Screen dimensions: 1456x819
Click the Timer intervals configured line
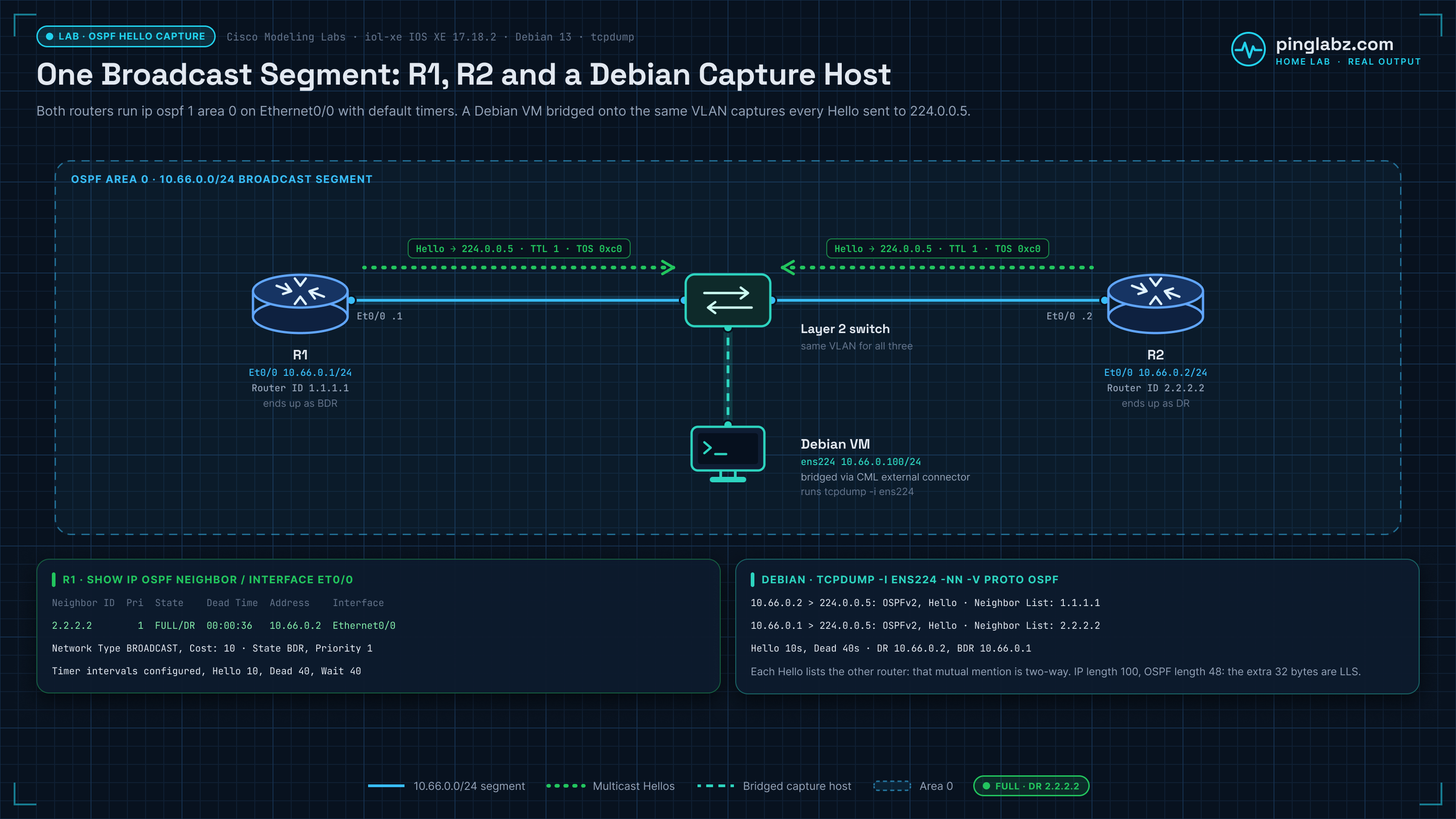coord(206,671)
